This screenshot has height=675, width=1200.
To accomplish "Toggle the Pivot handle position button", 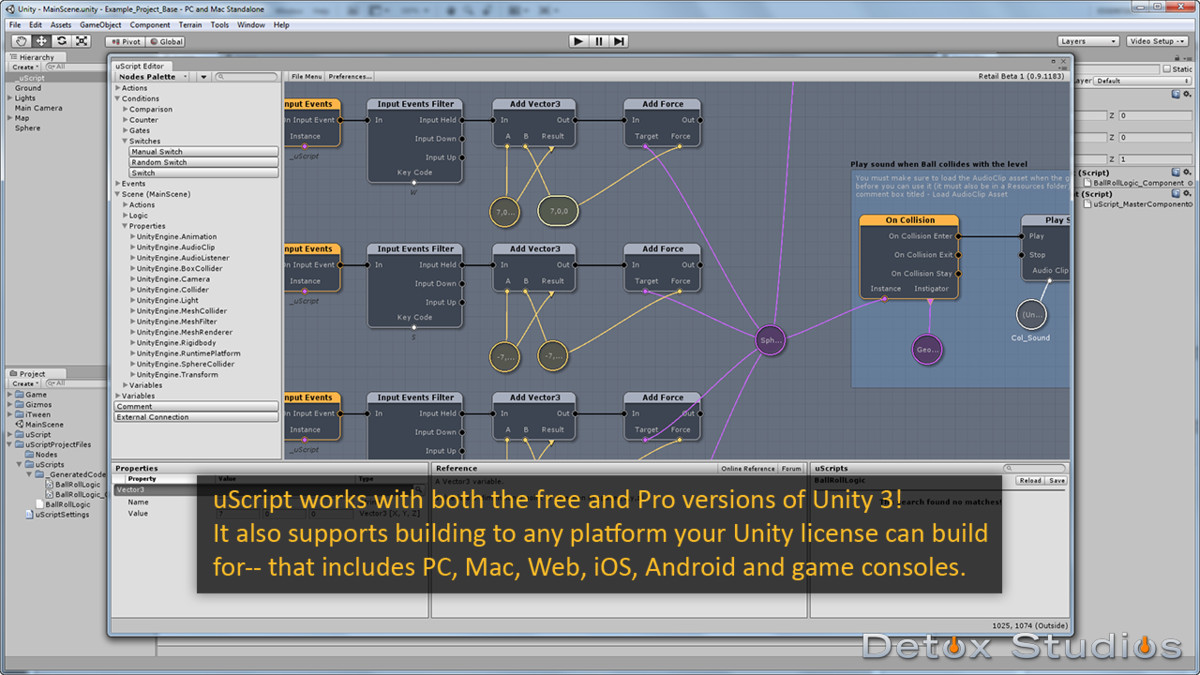I will click(x=124, y=42).
